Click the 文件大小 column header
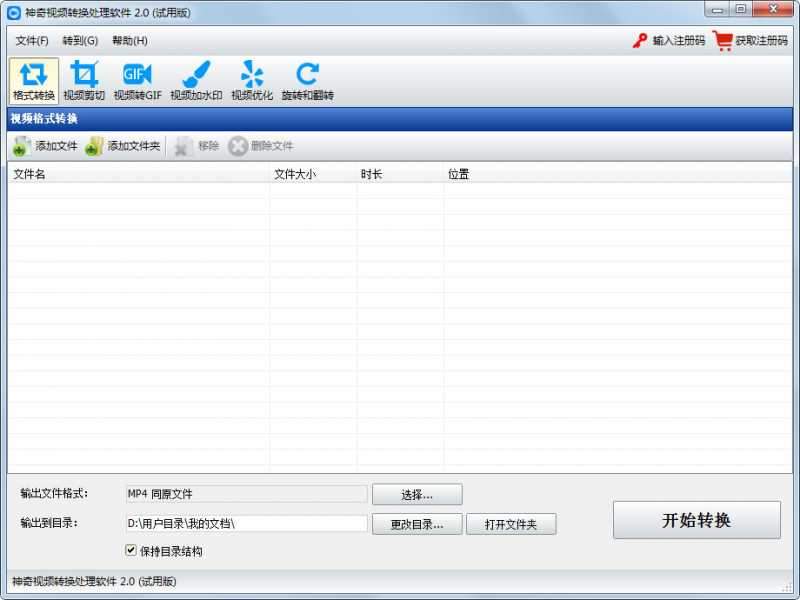Viewport: 800px width, 600px height. tap(295, 174)
